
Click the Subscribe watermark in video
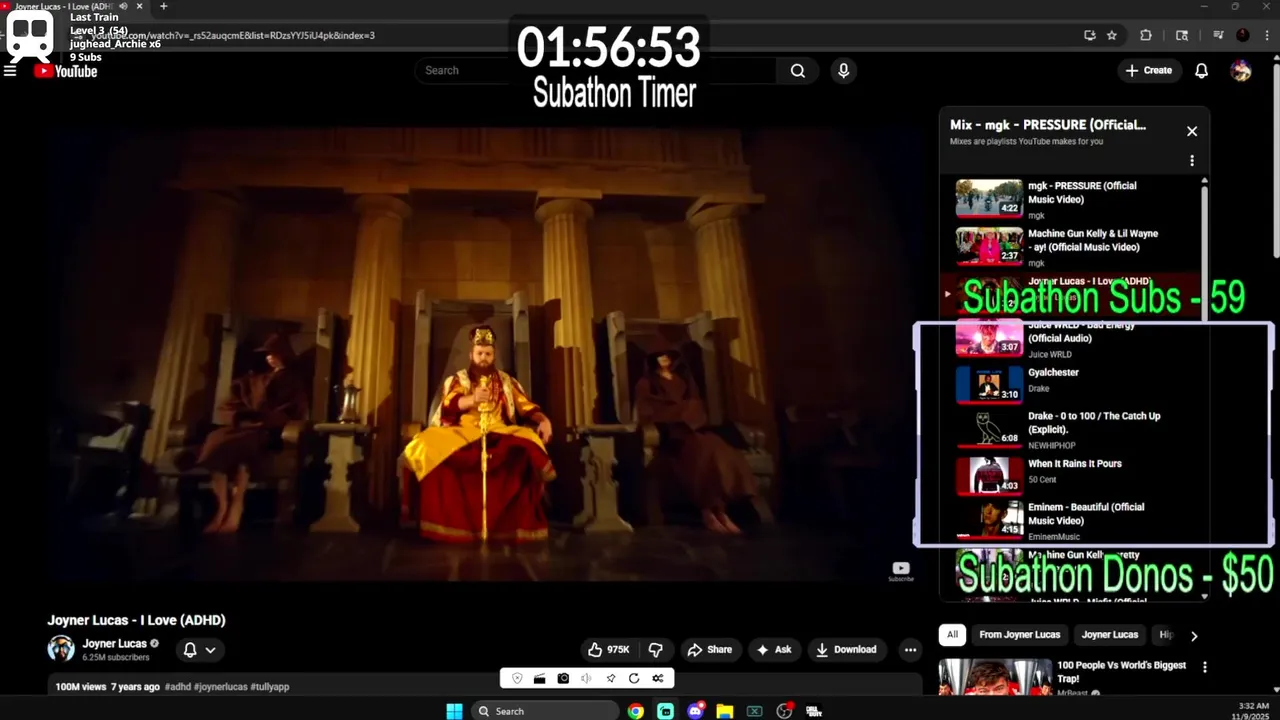(x=901, y=571)
